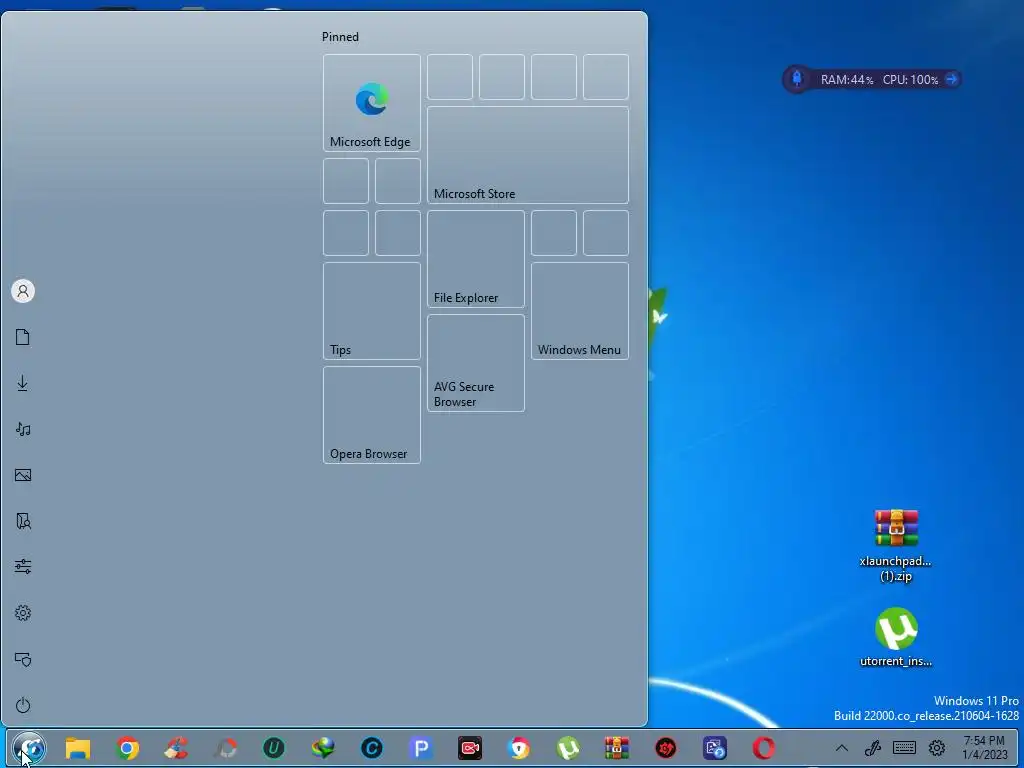Open the user account icon in sidebar
The height and width of the screenshot is (768, 1024).
coord(23,291)
